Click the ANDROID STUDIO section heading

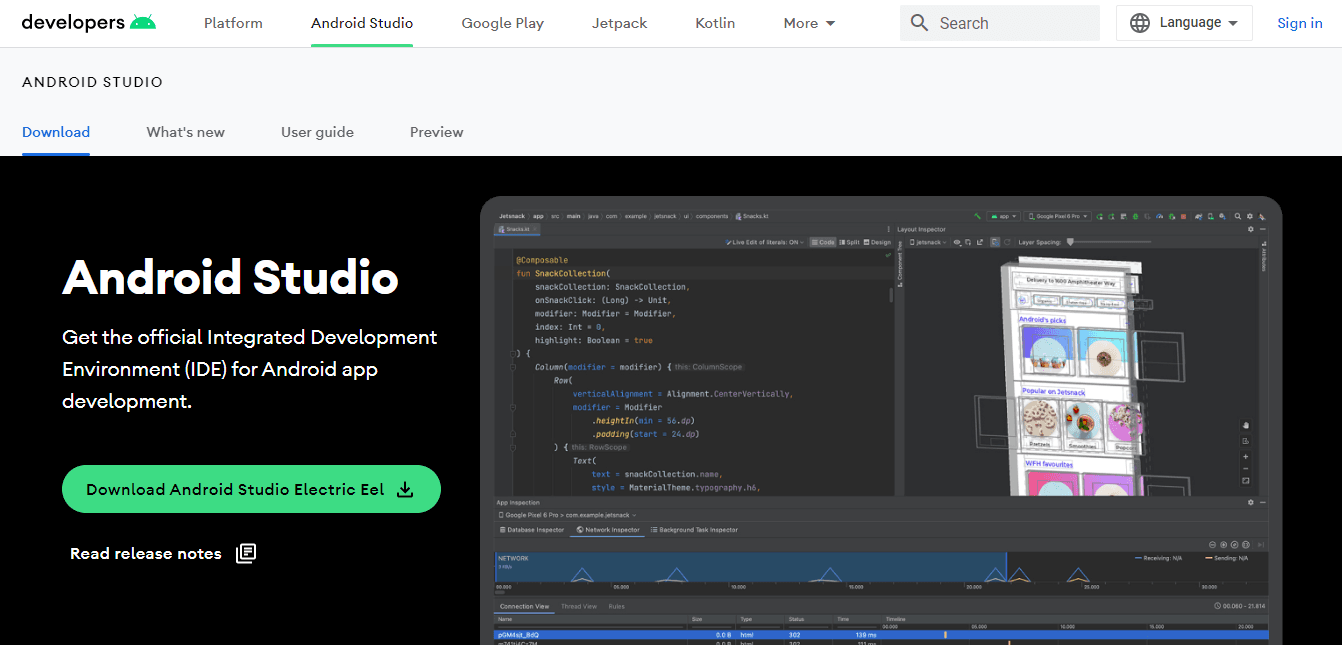pos(92,82)
